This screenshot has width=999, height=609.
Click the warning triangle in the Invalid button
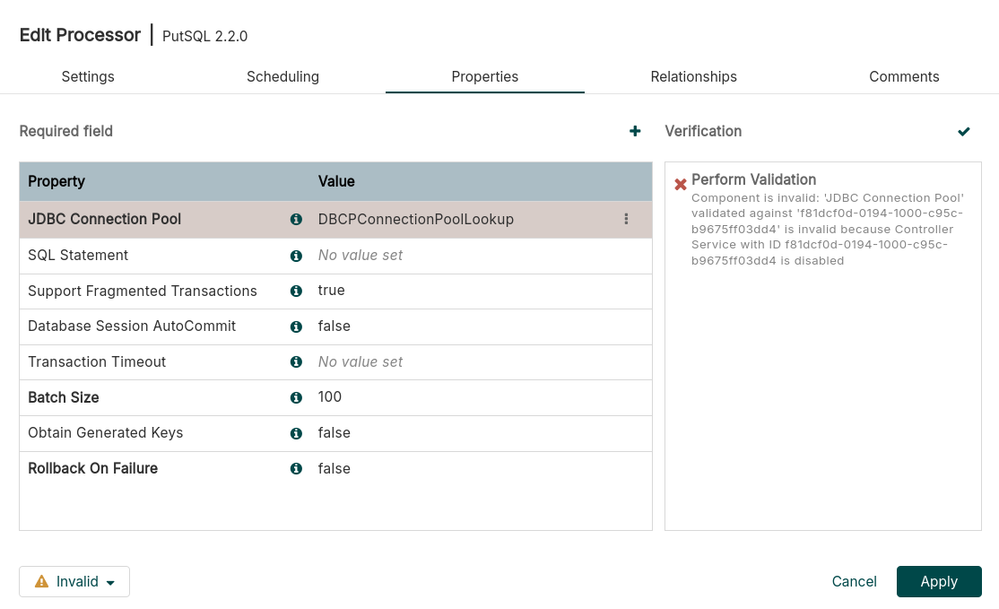pos(40,581)
